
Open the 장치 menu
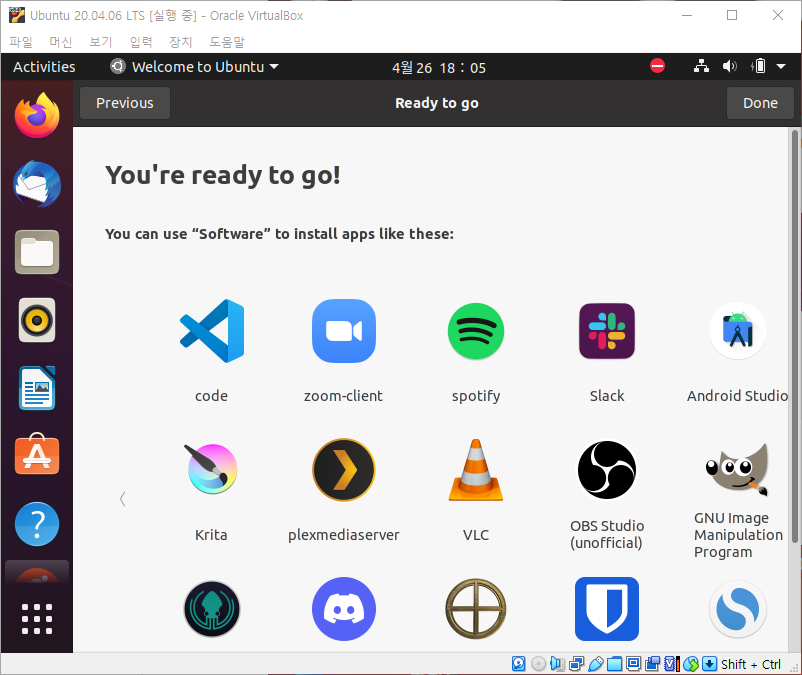(x=181, y=41)
